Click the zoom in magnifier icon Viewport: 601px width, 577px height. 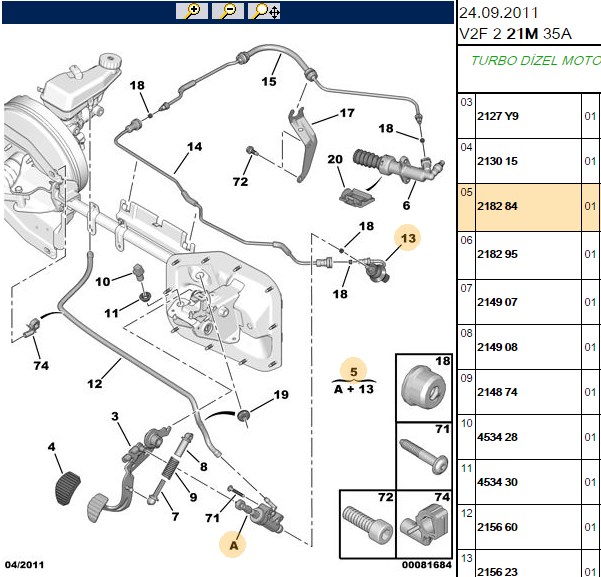point(192,11)
